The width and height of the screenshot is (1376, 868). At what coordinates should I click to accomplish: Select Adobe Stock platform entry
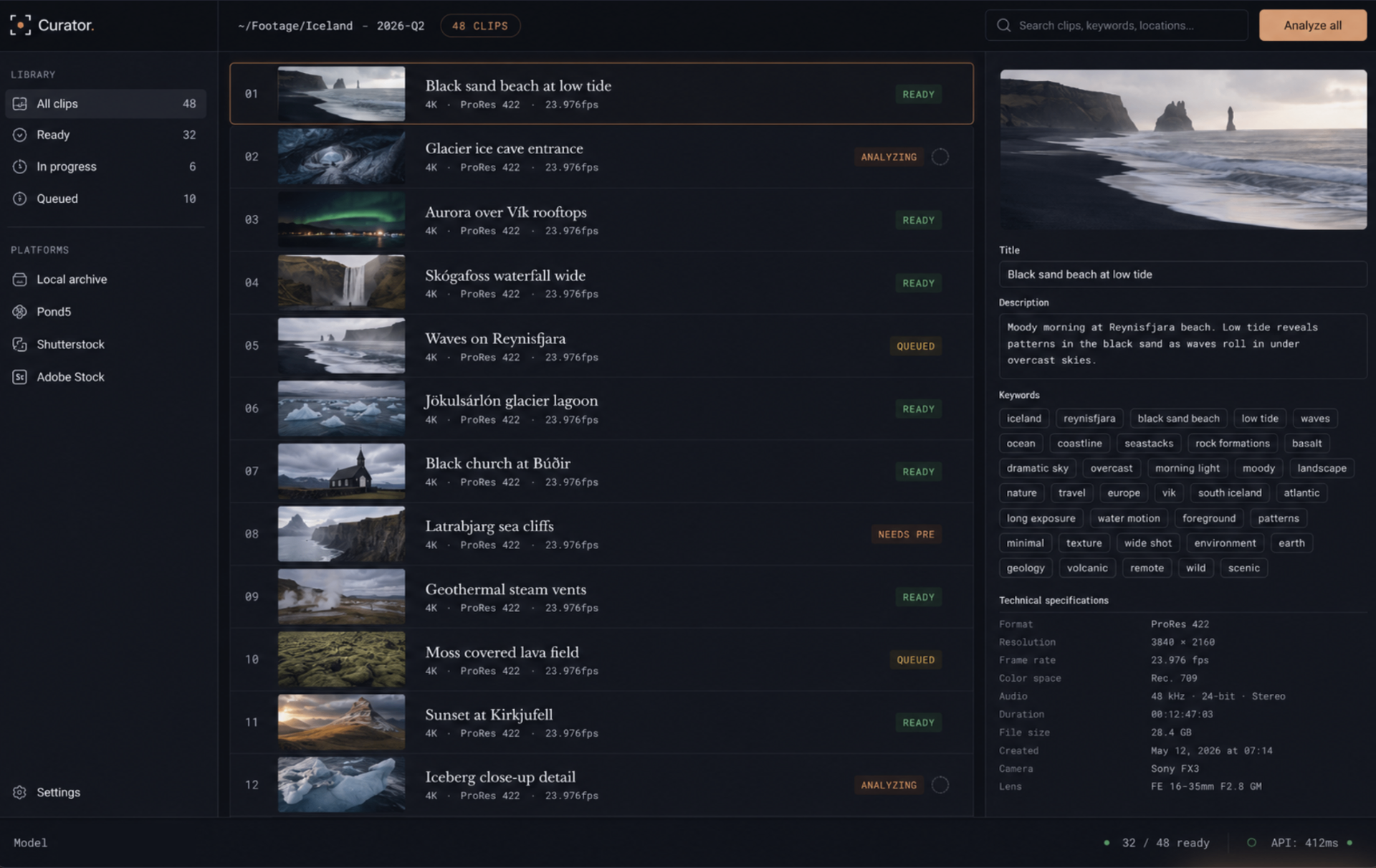pos(106,377)
